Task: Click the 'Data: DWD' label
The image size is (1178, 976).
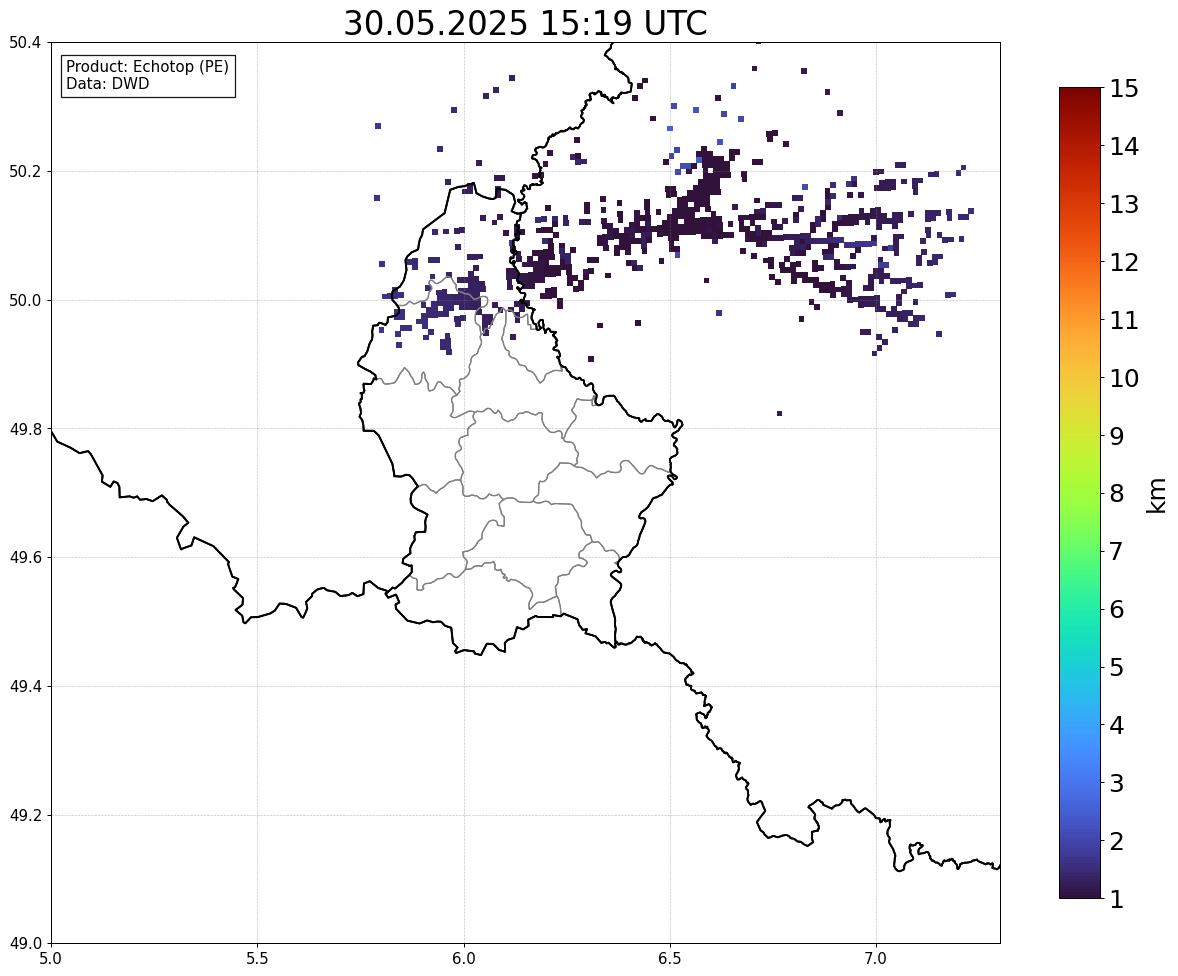Action: tap(107, 83)
